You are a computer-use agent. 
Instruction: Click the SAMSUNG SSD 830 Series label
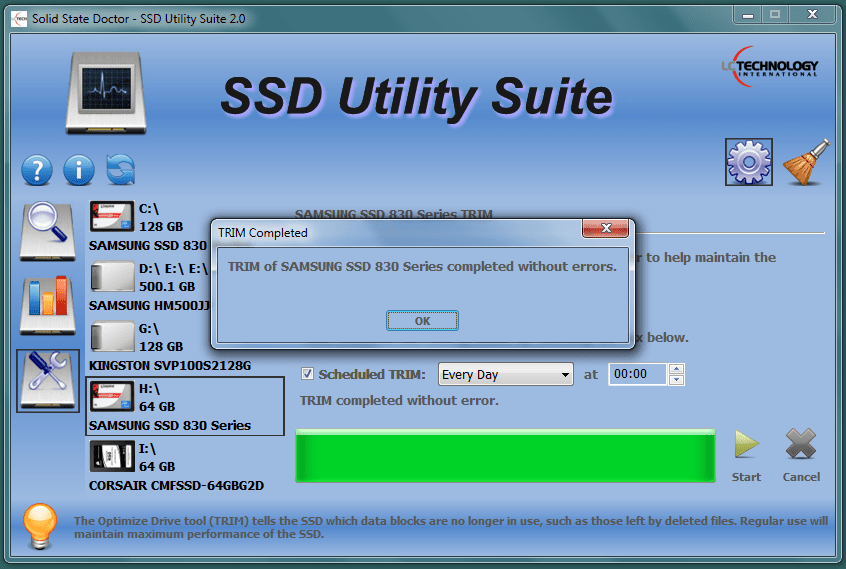tap(170, 426)
